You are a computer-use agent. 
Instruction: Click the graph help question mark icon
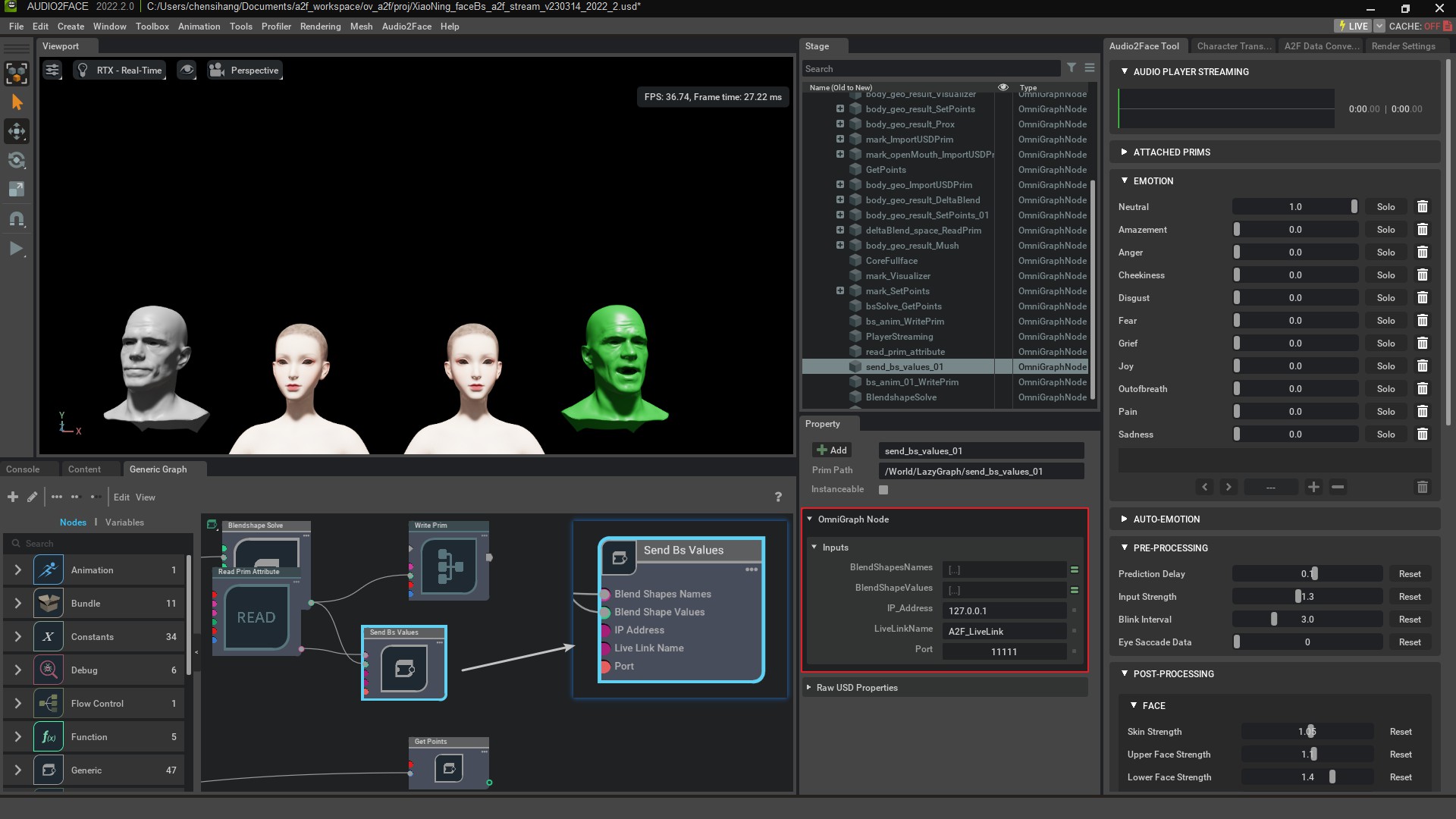click(778, 497)
